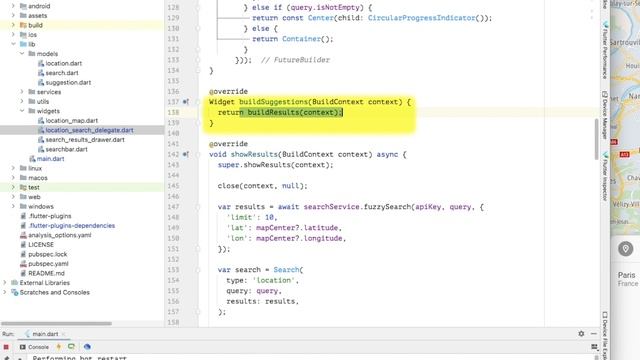Collapse the lib folder
Image resolution: width=640 pixels, height=360 pixels.
13,44
